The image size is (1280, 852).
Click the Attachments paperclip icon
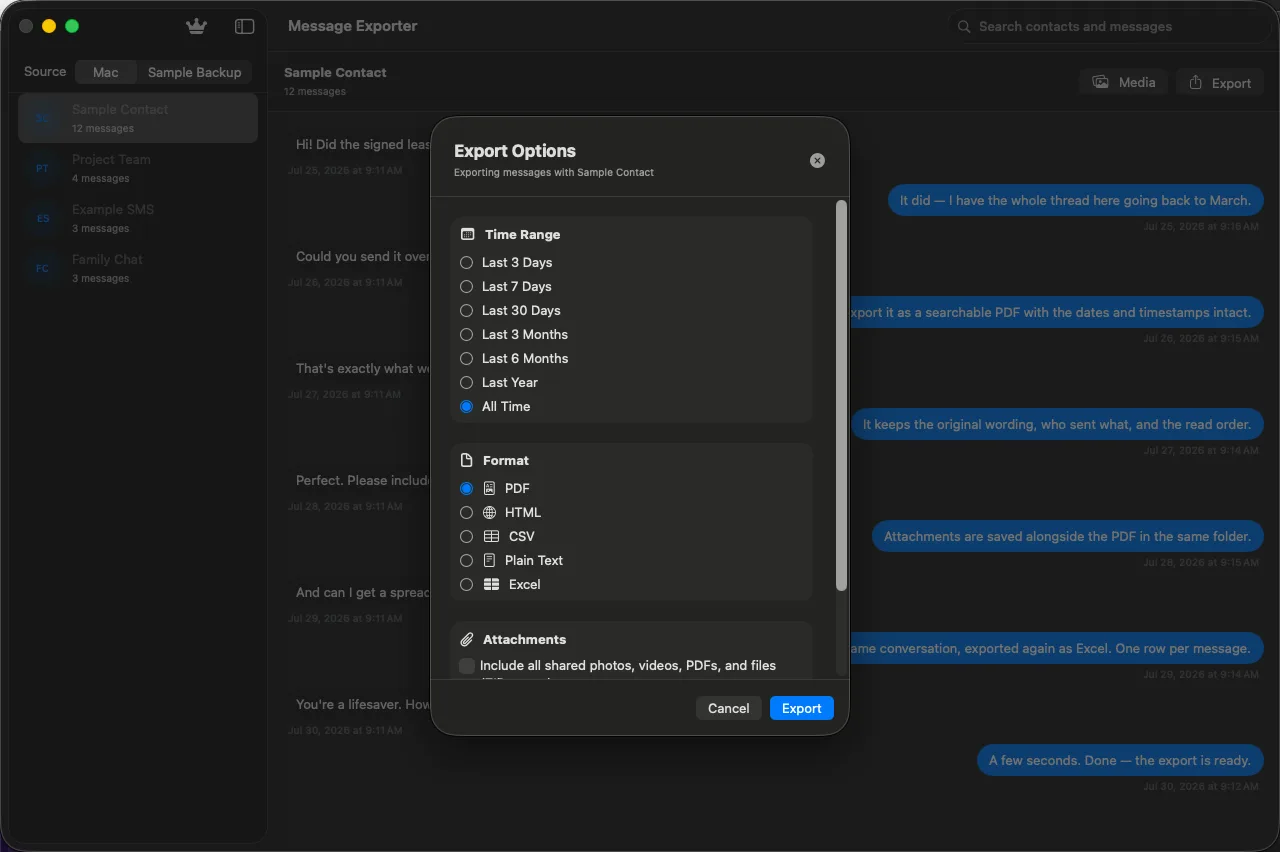(466, 639)
